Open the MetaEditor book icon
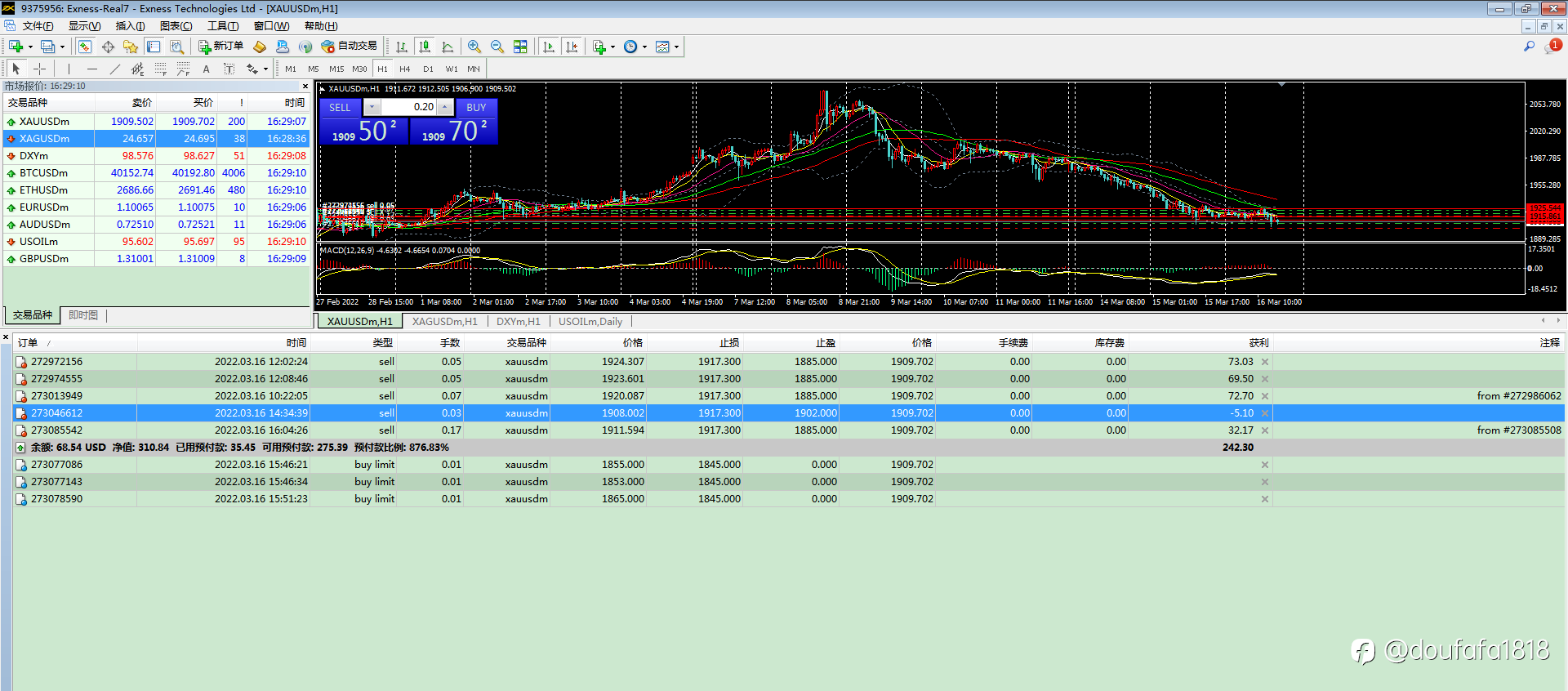This screenshot has height=691, width=1568. (260, 47)
